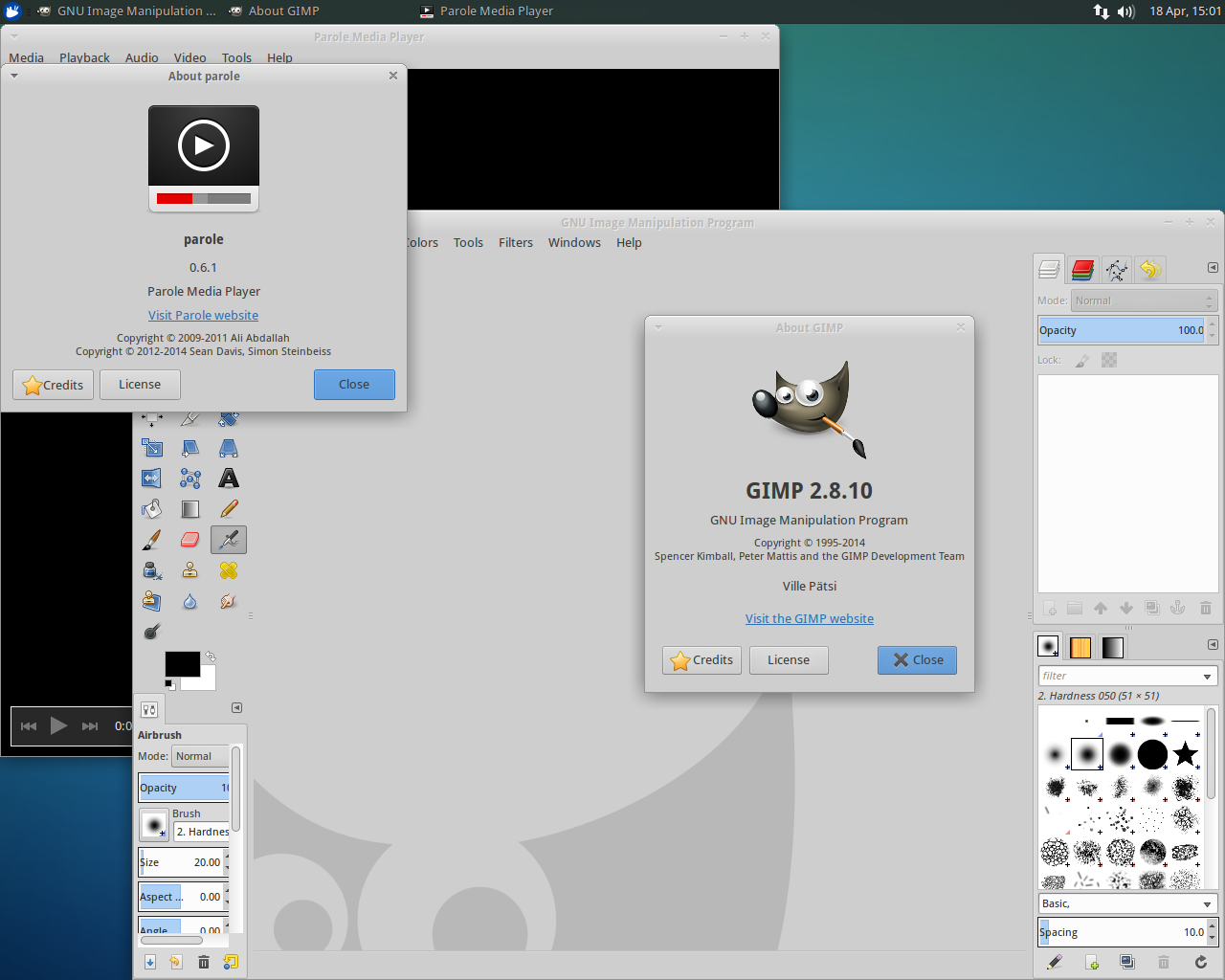Click Credits in About GIMP dialog

702,660
